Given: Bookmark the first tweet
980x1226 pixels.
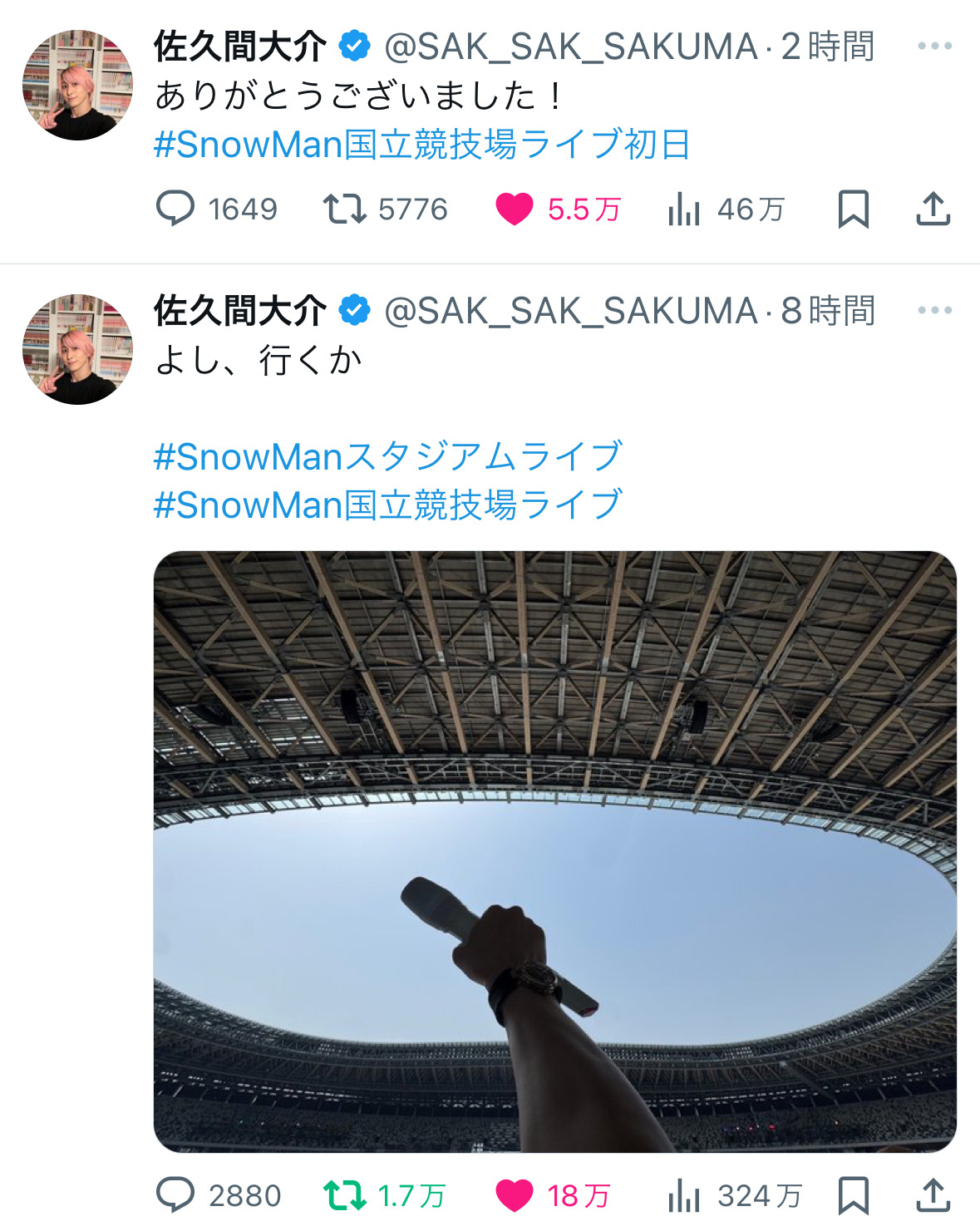Looking at the screenshot, I should tap(853, 209).
